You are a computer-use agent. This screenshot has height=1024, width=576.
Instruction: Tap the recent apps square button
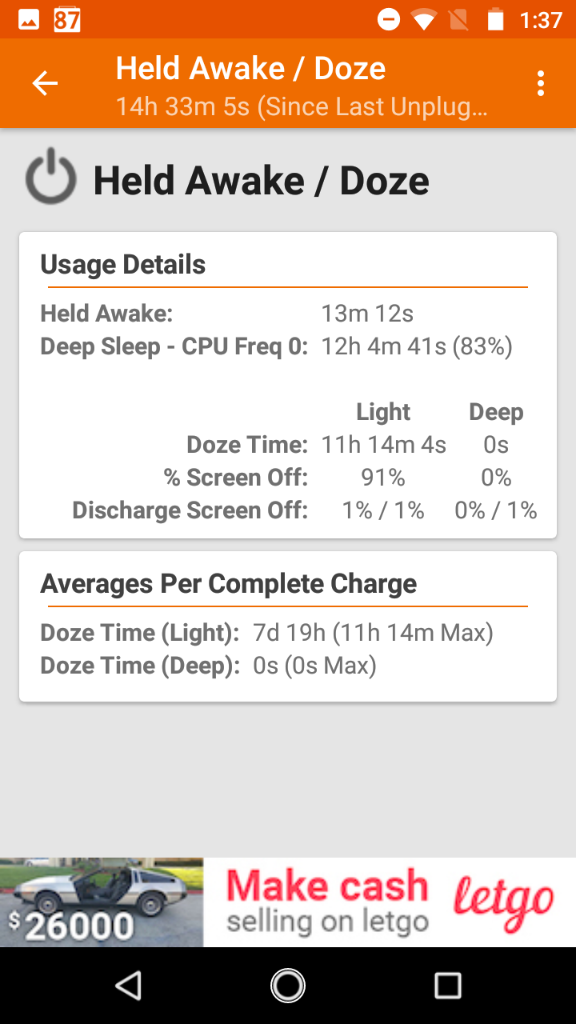[x=448, y=985]
